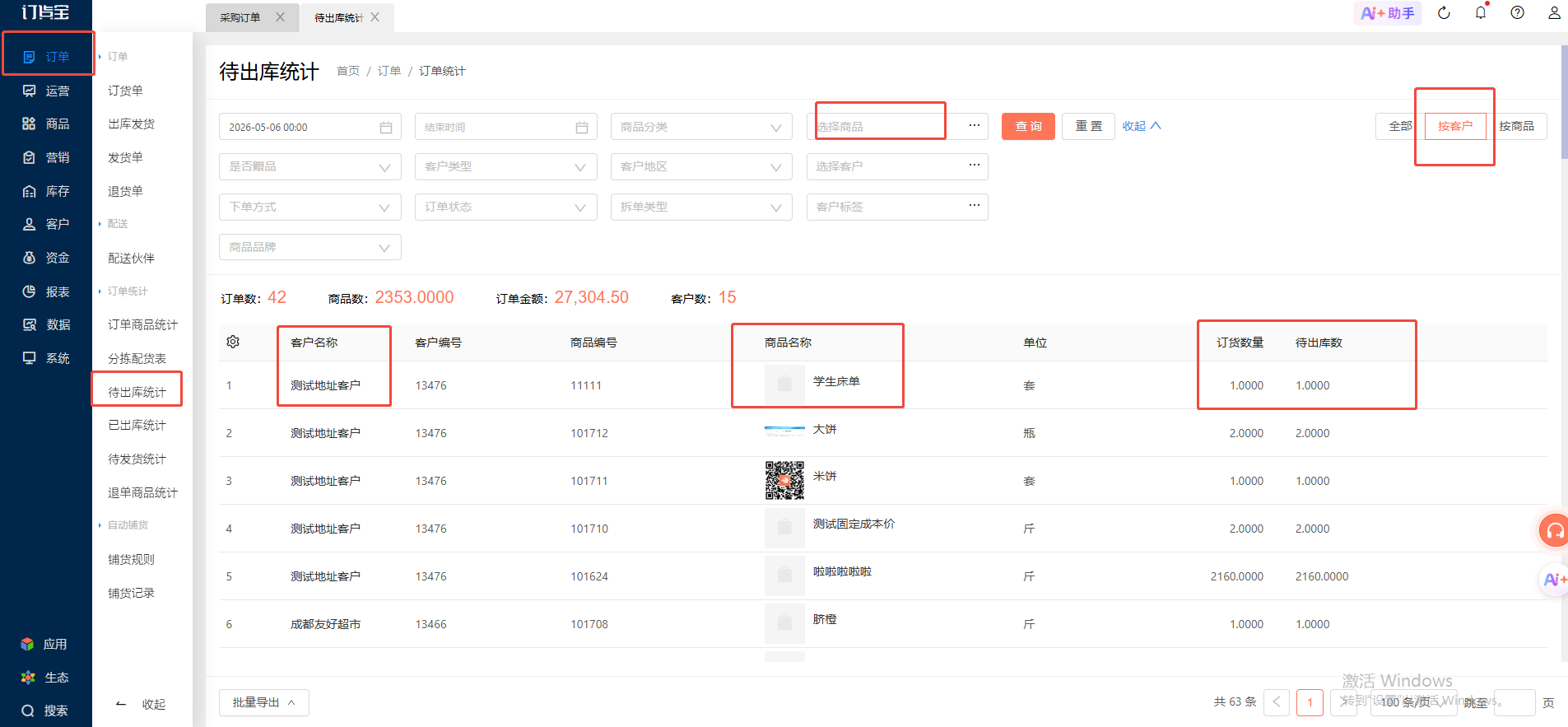Select the 按商品 view tab

(x=1516, y=126)
